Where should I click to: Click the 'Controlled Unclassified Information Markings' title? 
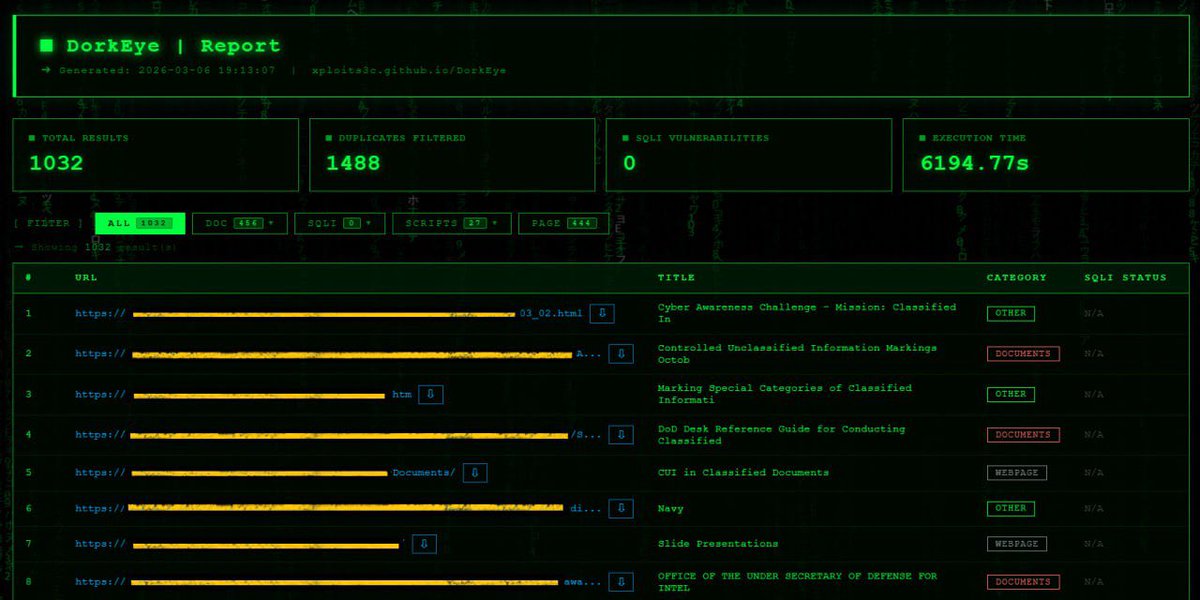(x=797, y=354)
